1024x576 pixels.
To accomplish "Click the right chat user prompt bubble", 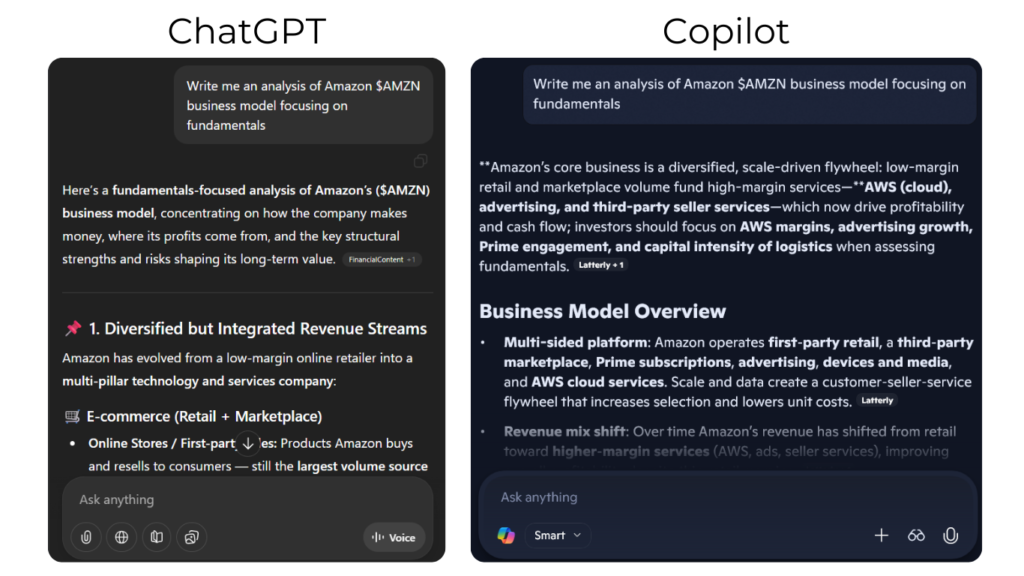I will [749, 94].
